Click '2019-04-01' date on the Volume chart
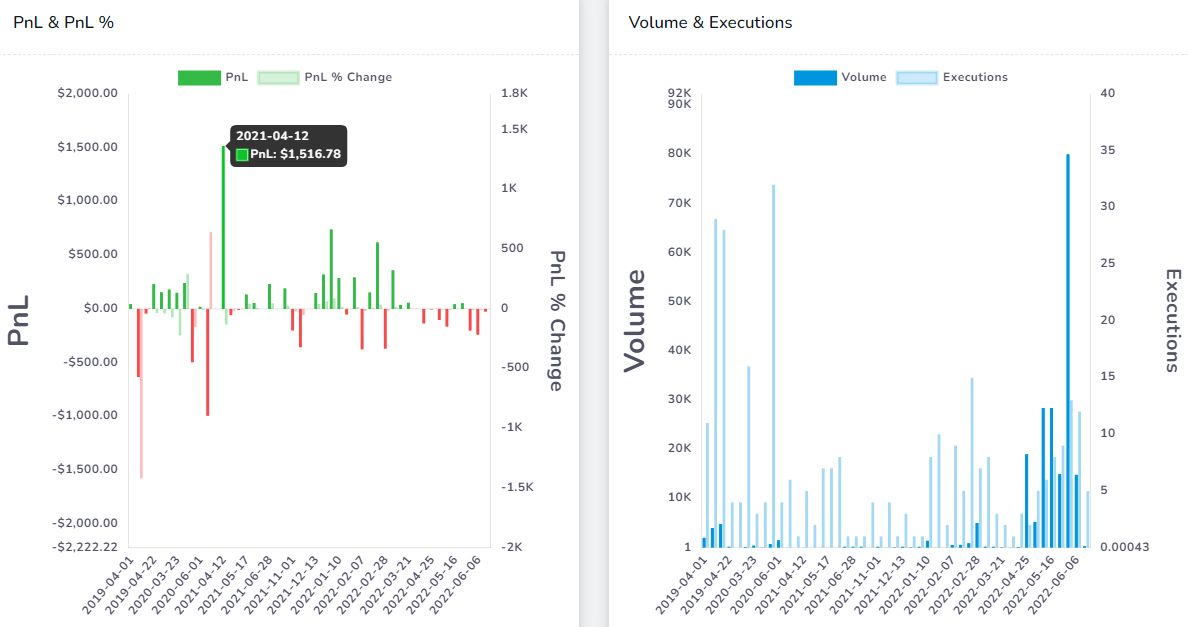Image resolution: width=1188 pixels, height=627 pixels. [680, 585]
